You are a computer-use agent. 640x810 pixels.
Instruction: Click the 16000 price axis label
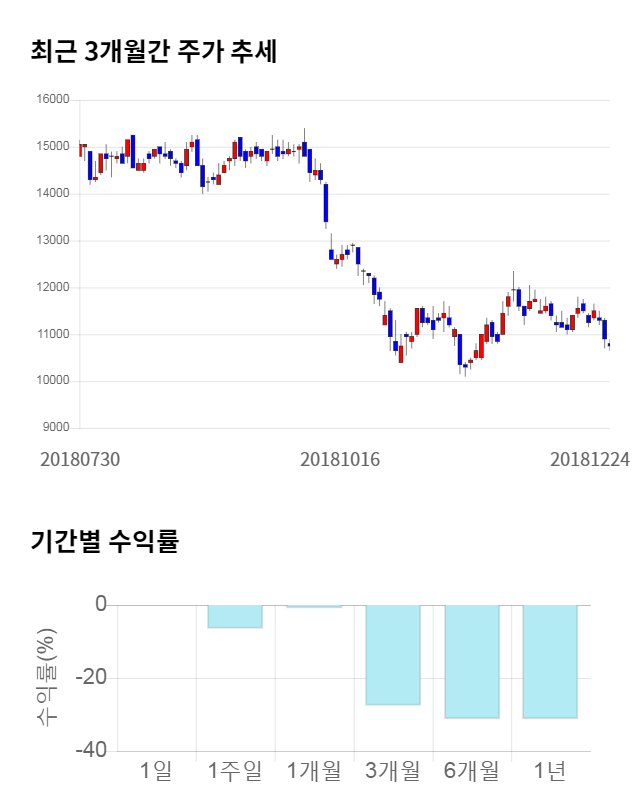52,100
